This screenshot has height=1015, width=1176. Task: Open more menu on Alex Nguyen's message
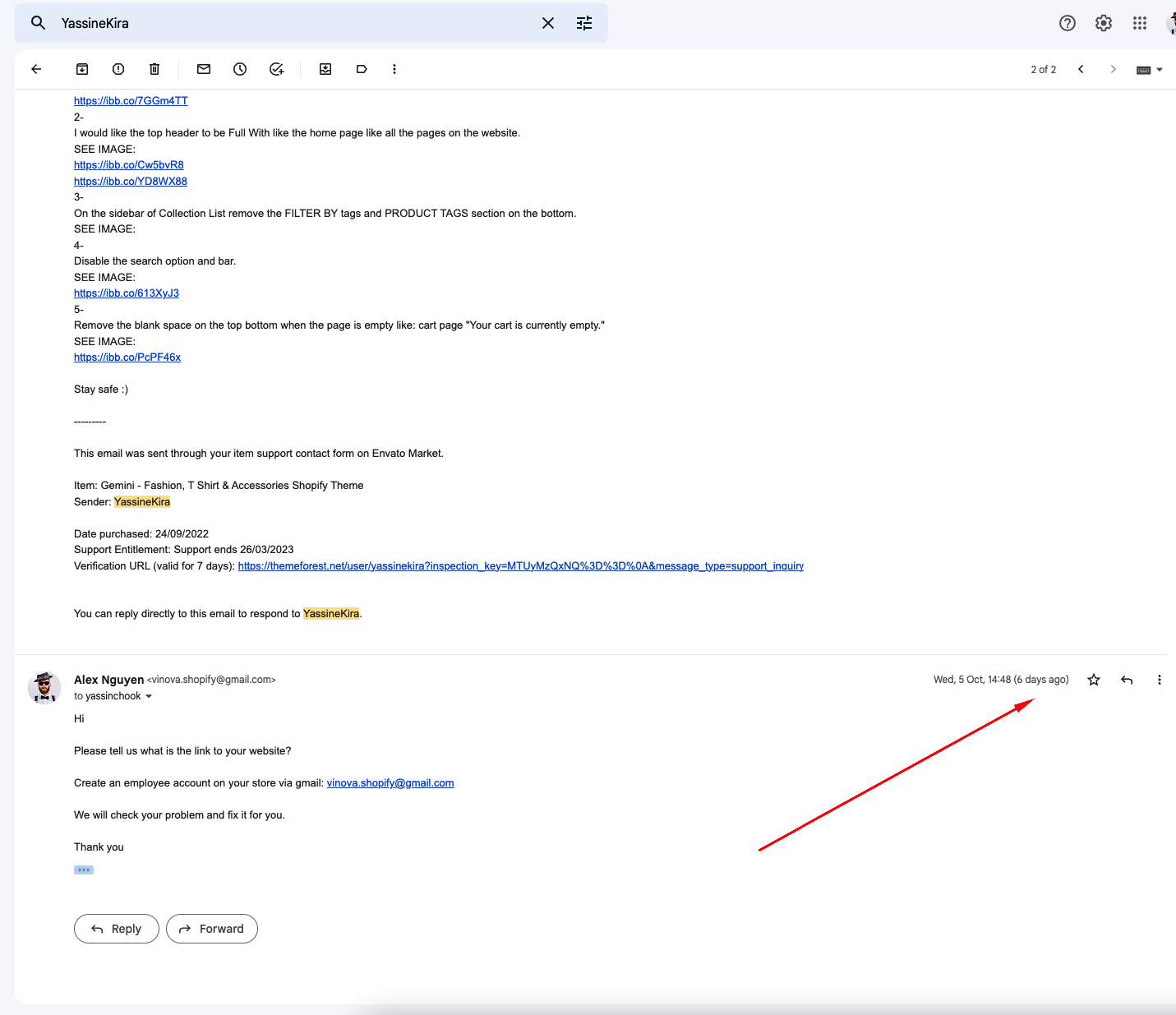[x=1159, y=680]
